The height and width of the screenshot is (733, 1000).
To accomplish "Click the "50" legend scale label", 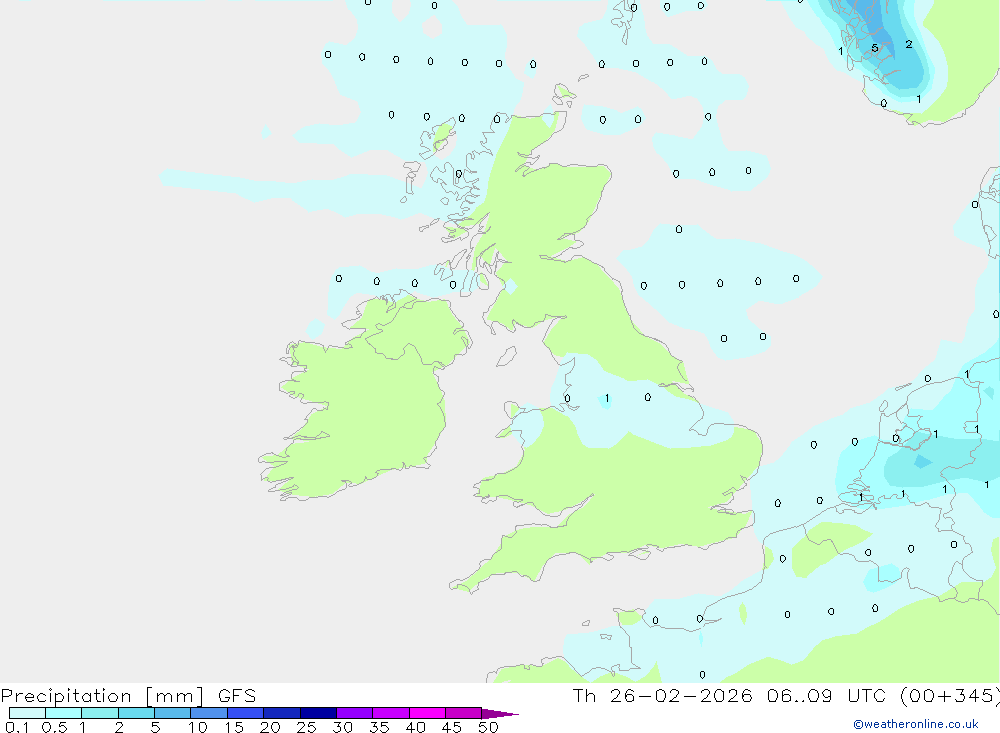I will click(x=488, y=727).
